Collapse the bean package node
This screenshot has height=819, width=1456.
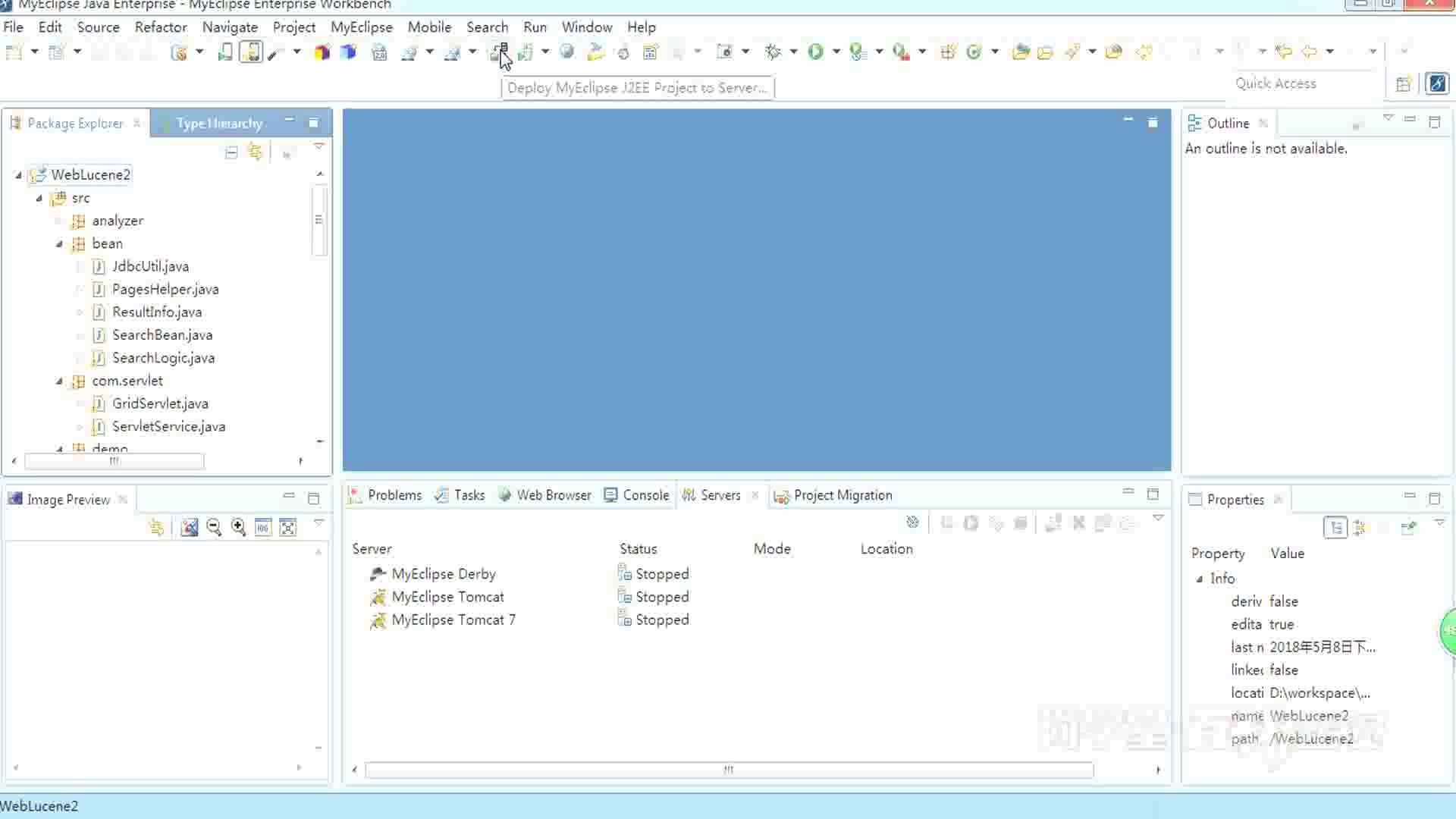pos(59,243)
